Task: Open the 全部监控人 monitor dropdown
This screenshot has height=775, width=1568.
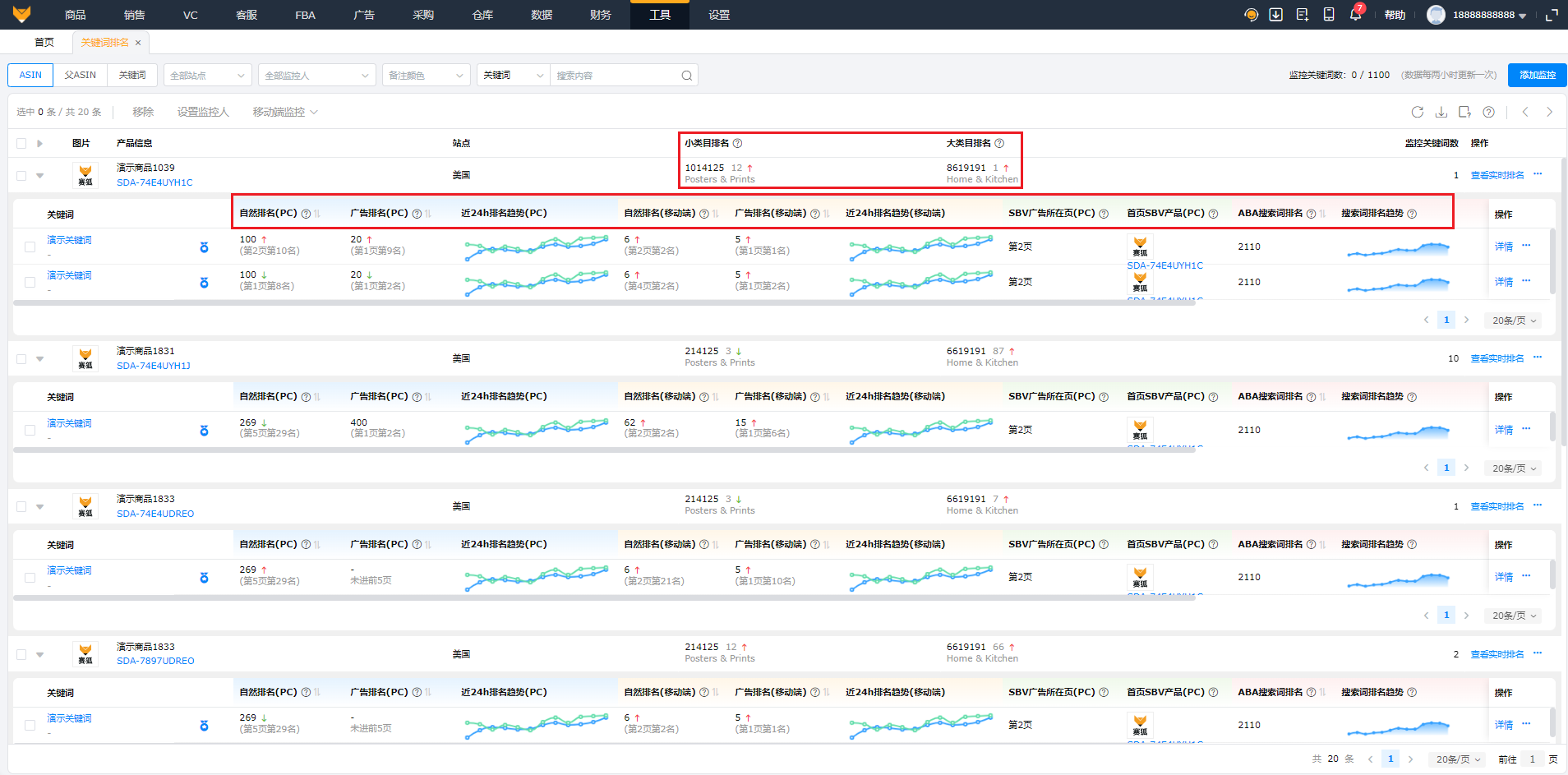Action: point(316,76)
